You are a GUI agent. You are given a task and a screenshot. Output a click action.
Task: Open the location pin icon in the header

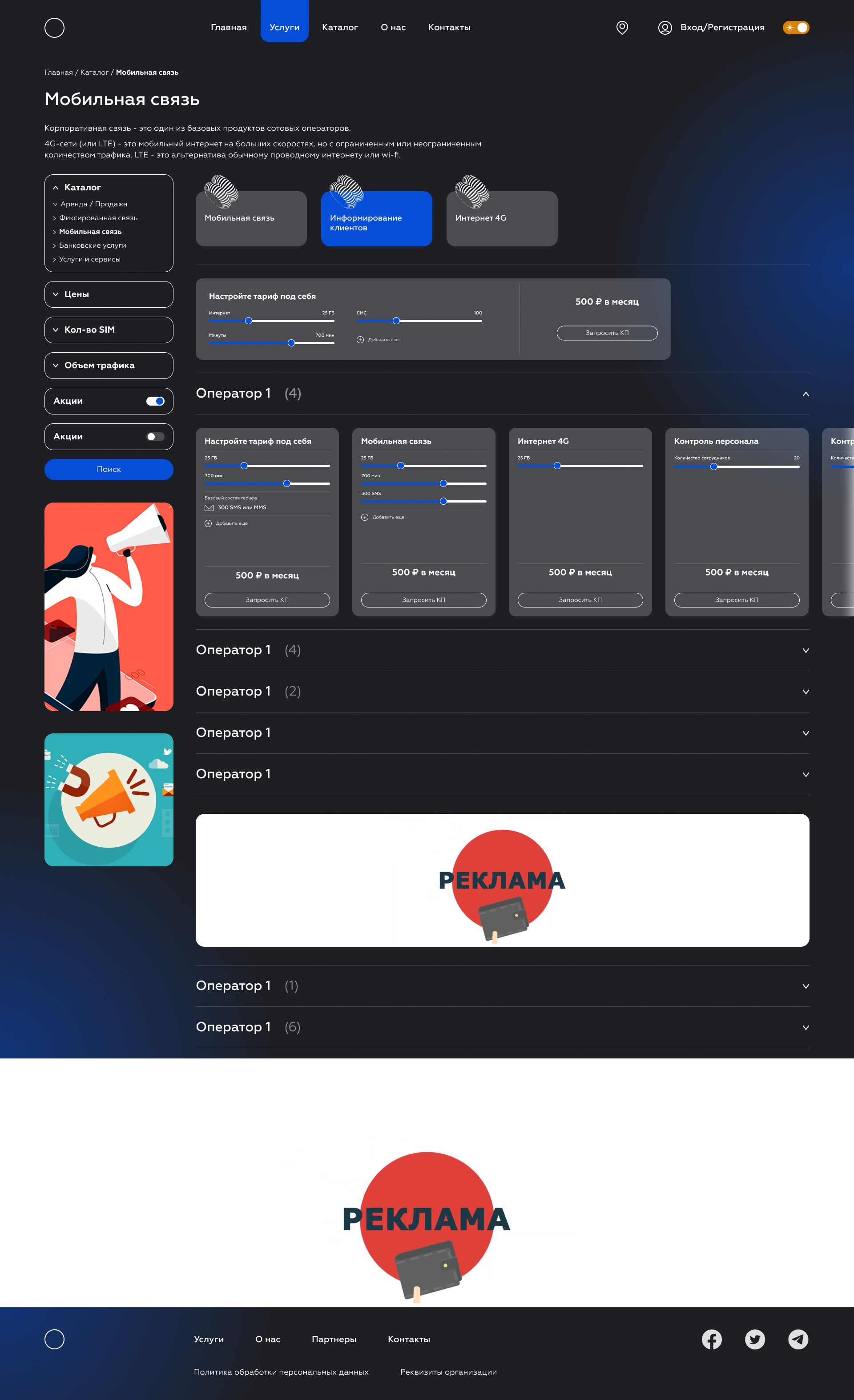point(622,27)
